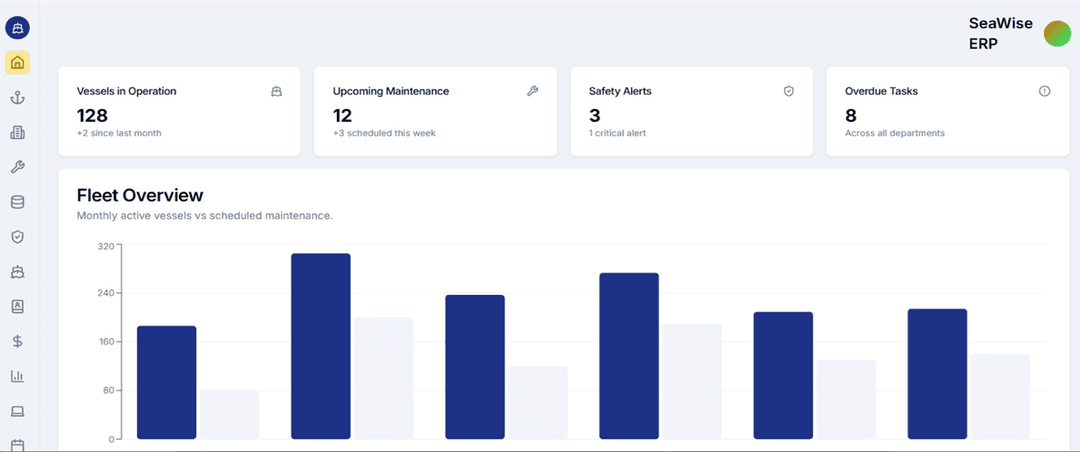This screenshot has width=1080, height=452.
Task: Click the building icon in sidebar
Action: point(17,133)
